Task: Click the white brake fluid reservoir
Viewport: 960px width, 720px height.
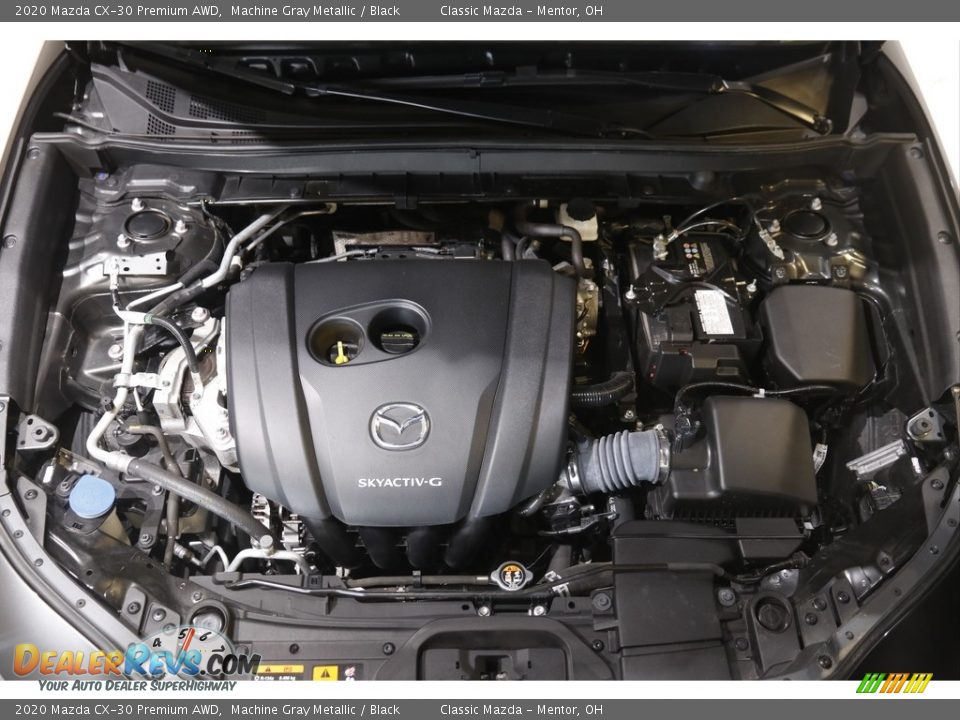Action: pos(578,219)
